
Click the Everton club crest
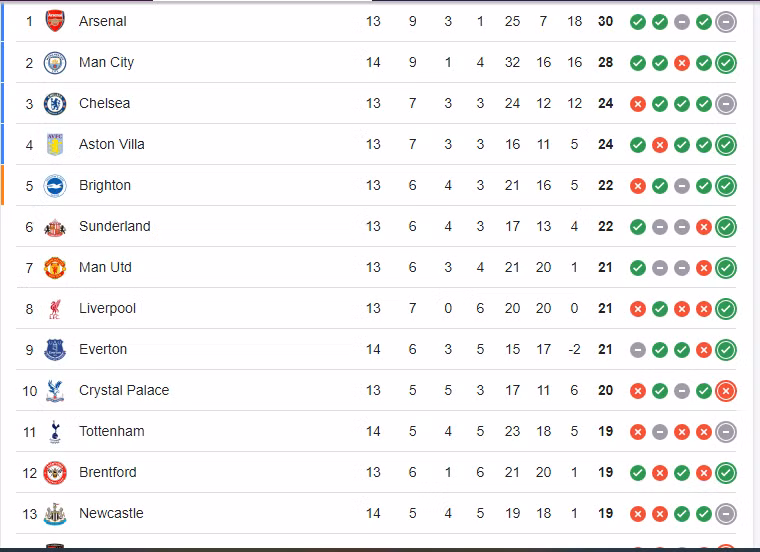click(x=55, y=349)
